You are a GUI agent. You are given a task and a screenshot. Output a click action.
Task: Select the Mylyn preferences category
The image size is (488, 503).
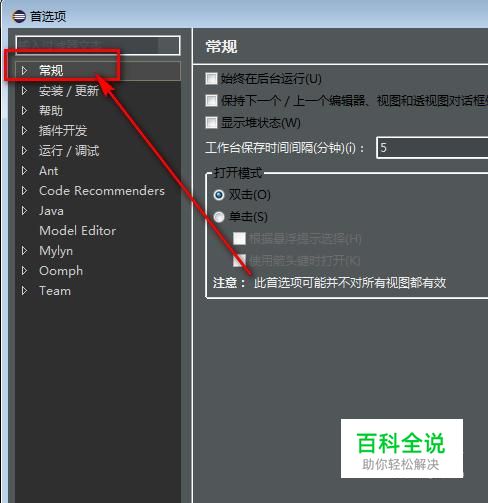56,251
